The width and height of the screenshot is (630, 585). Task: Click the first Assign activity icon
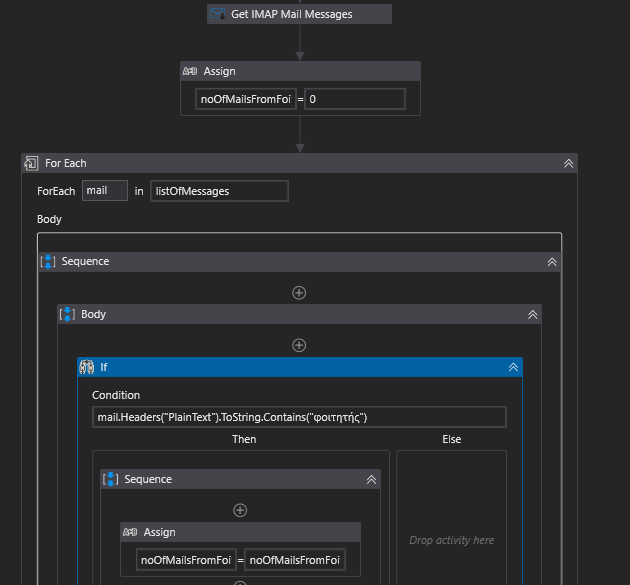click(190, 72)
